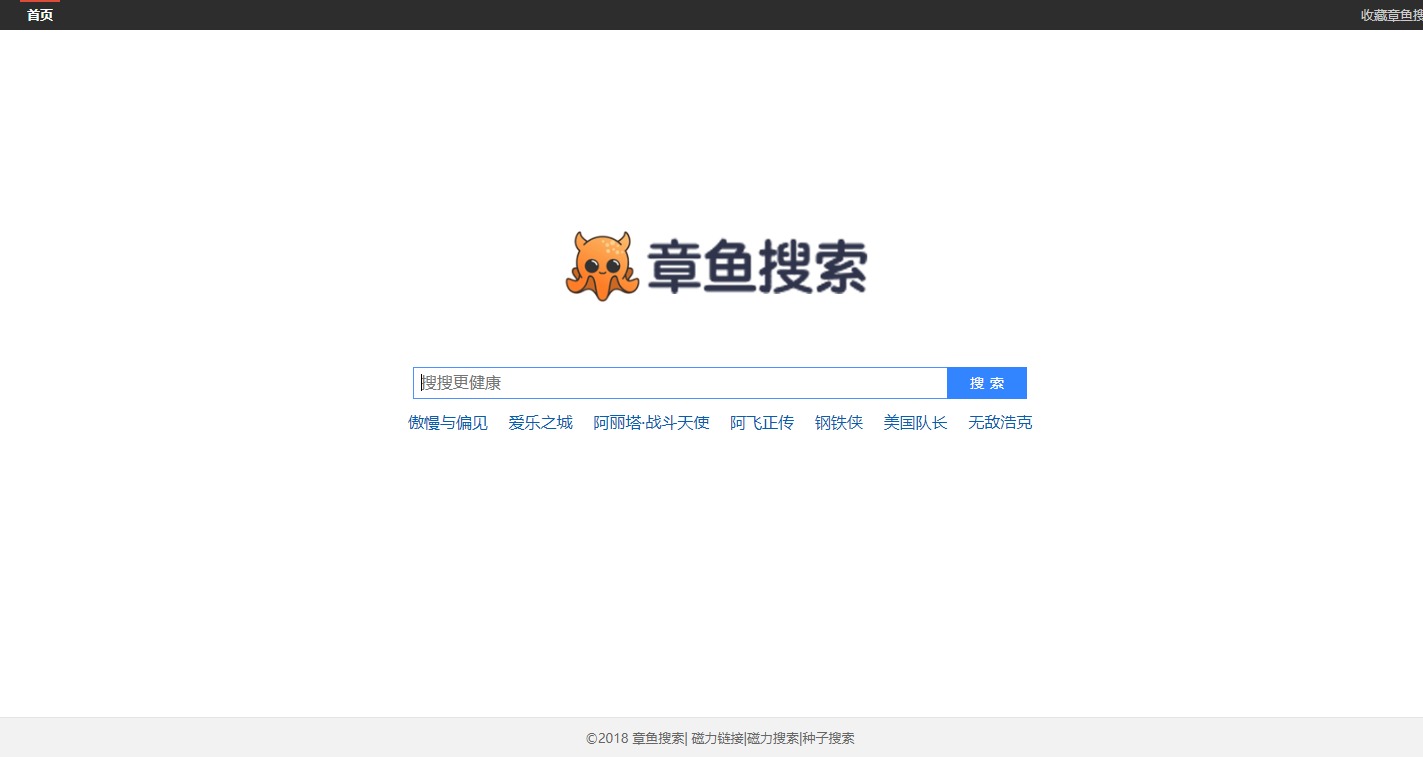Click the 美国队长 search suggestion
Image resolution: width=1423 pixels, height=757 pixels.
coord(915,423)
